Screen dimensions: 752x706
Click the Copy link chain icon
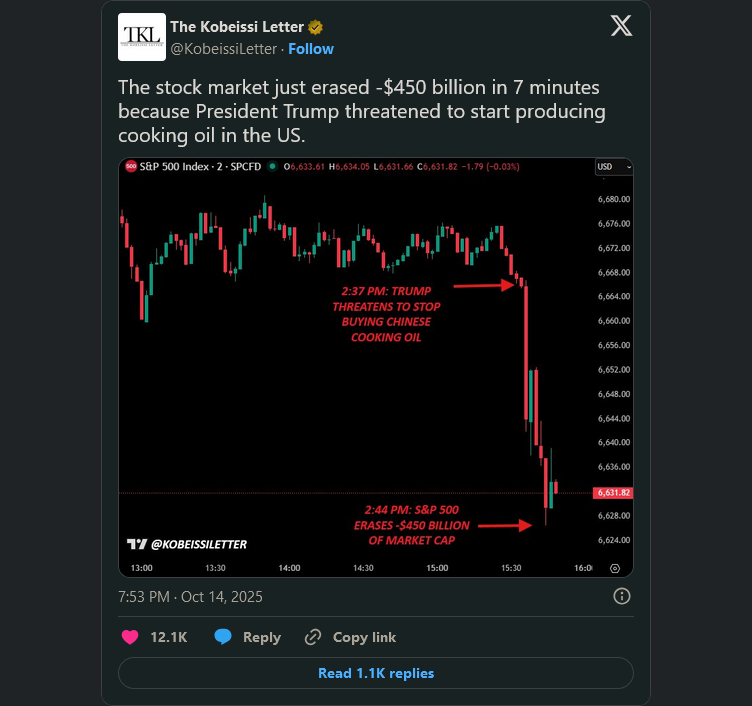pyautogui.click(x=313, y=637)
